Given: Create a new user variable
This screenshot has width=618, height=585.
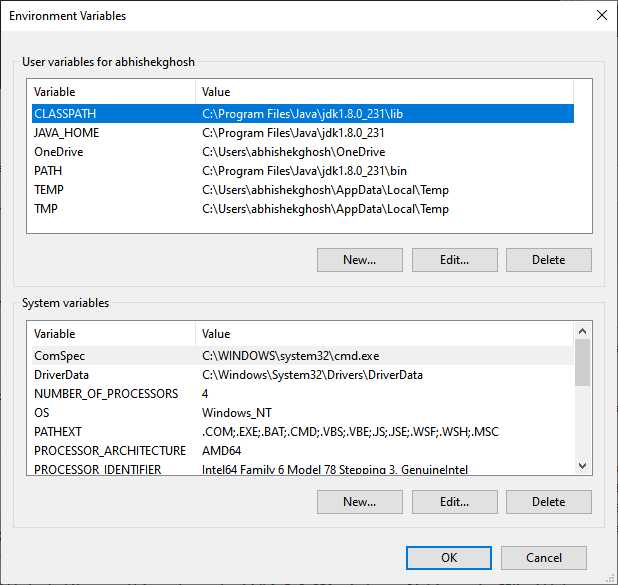Looking at the screenshot, I should pyautogui.click(x=359, y=260).
